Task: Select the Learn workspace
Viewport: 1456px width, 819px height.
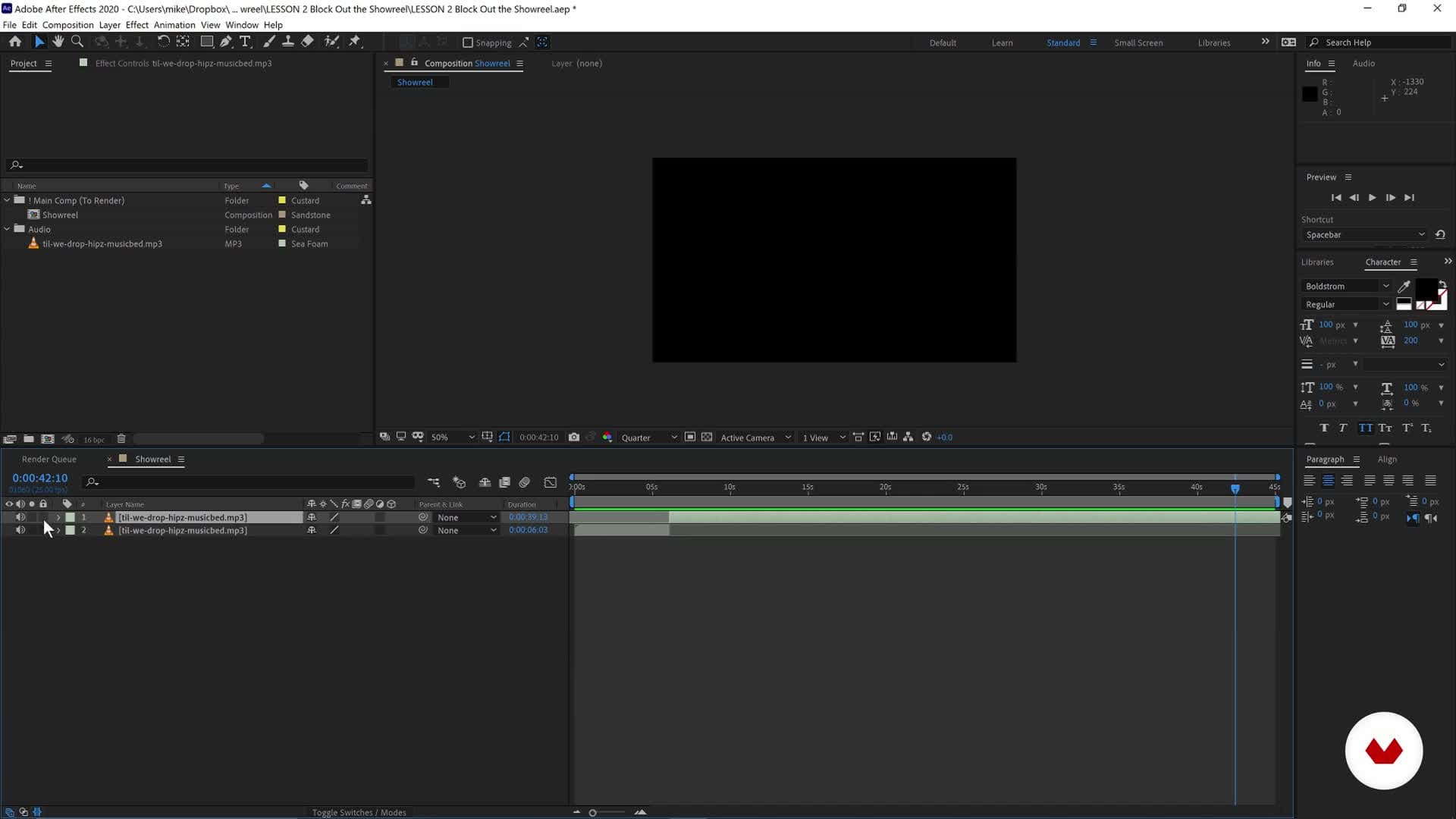Action: click(x=1002, y=42)
